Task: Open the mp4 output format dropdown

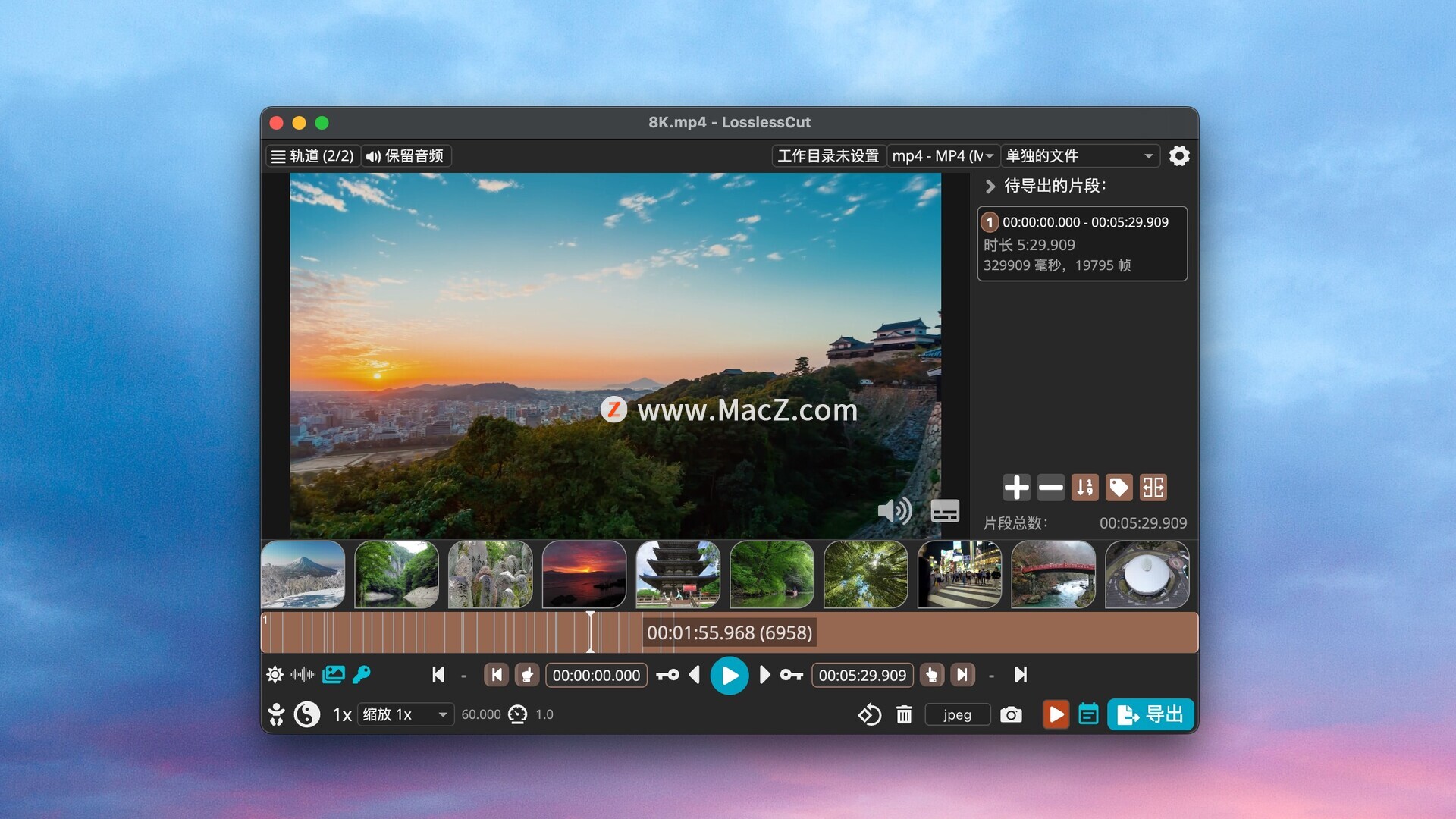Action: [943, 155]
